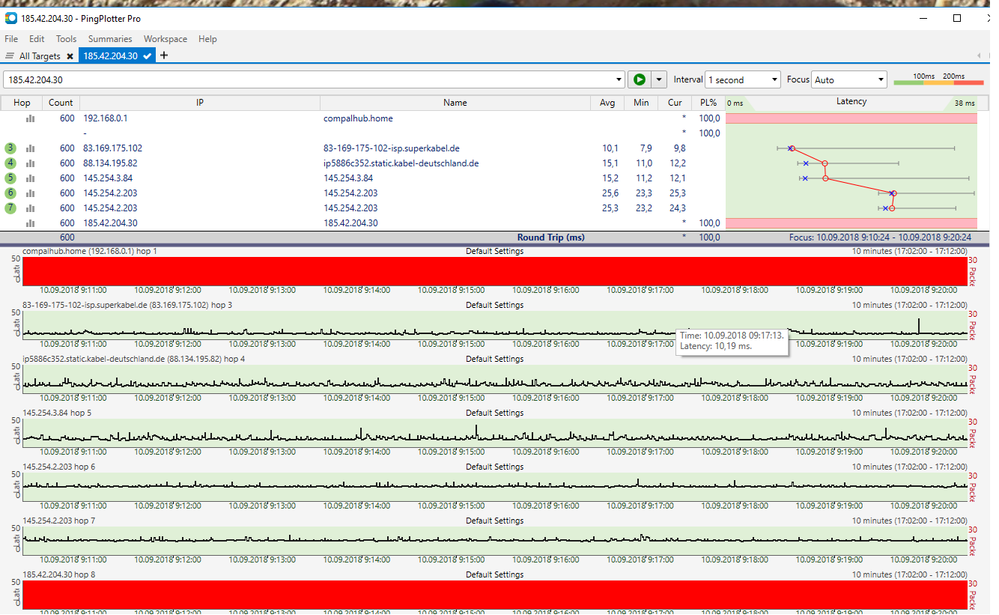
Task: Click the PL% column header
Action: pos(708,103)
